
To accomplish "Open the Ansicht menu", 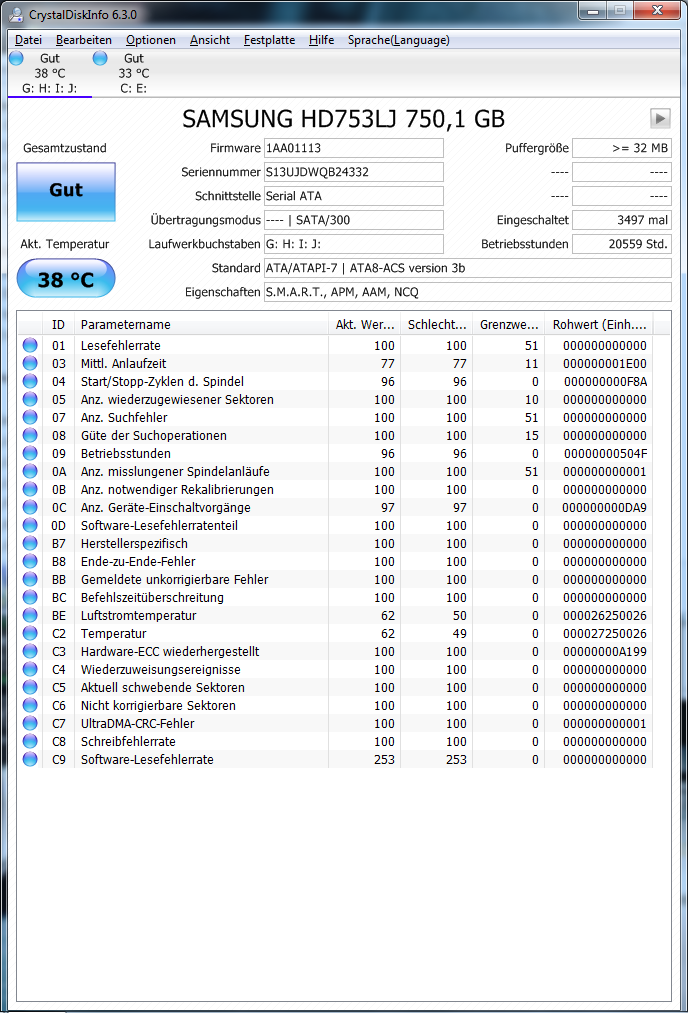I will tap(210, 40).
